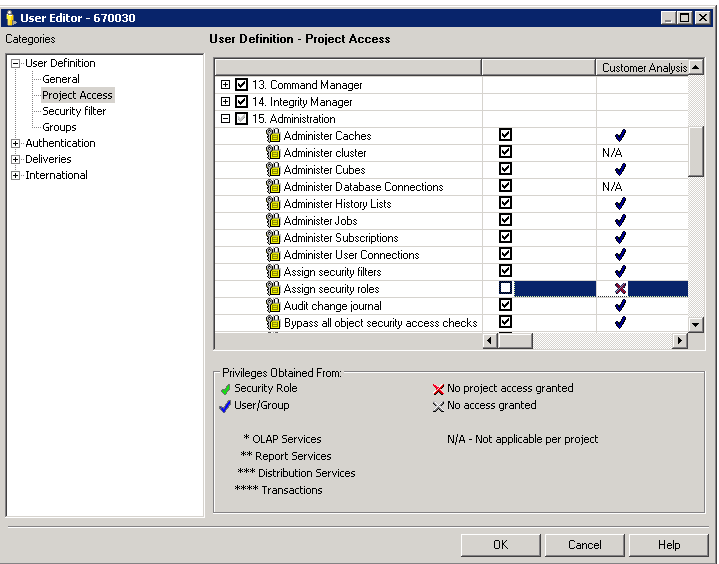The height and width of the screenshot is (564, 719).
Task: Check the Assign security roles checkbox
Action: (505, 288)
